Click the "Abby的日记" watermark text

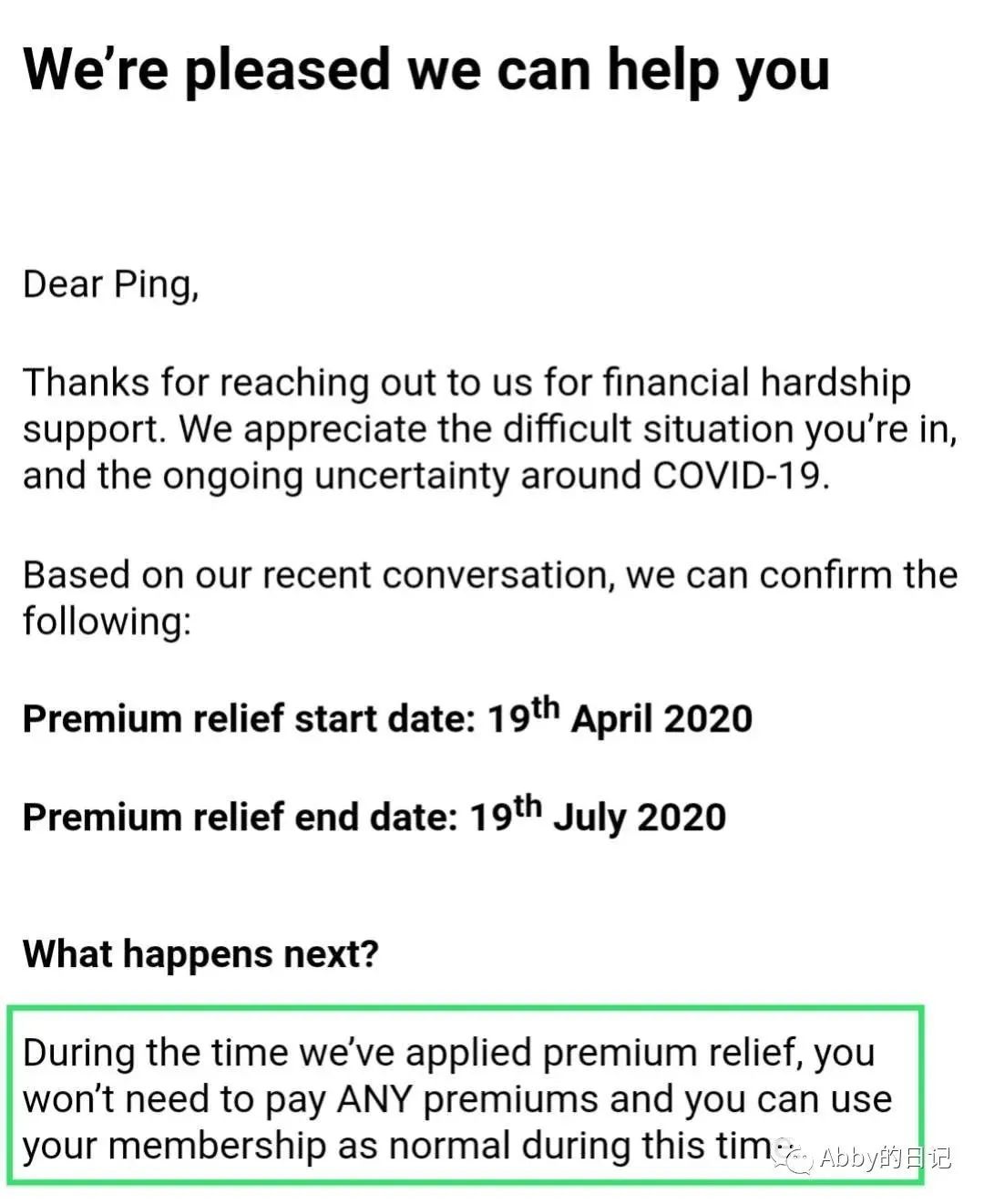coord(885,1158)
